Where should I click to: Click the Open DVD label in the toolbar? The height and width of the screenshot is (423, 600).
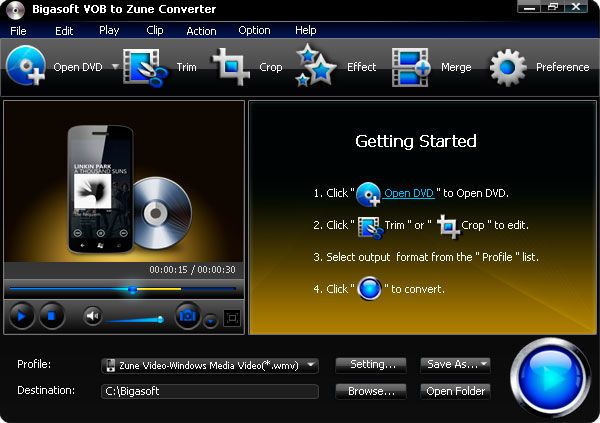(x=78, y=67)
